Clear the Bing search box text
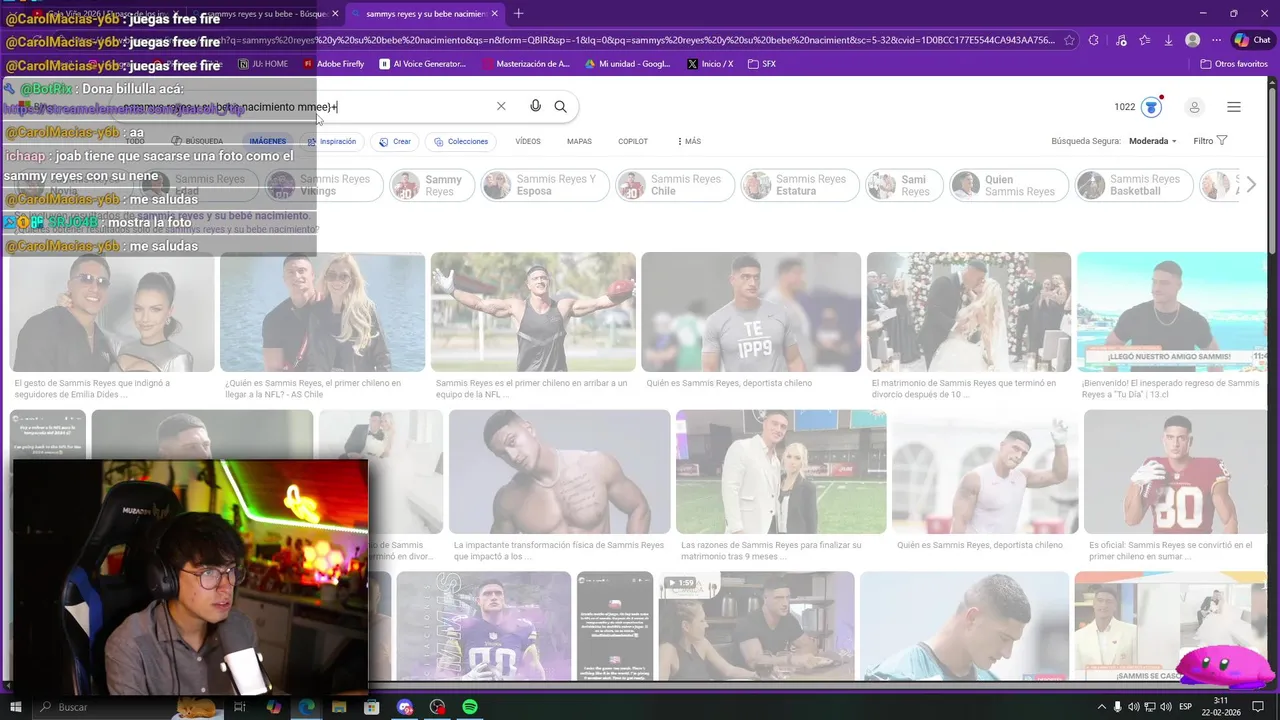1280x720 pixels. (501, 106)
